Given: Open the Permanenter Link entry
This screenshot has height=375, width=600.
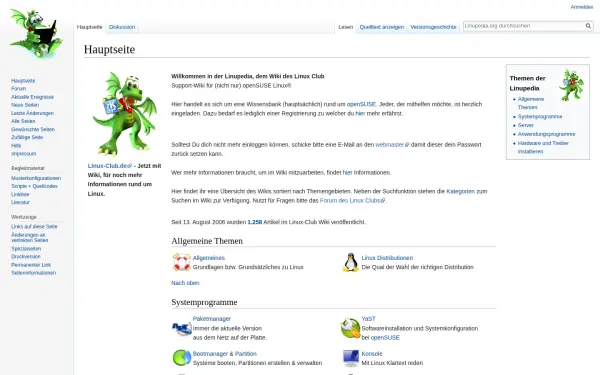Looking at the screenshot, I should point(31,265).
